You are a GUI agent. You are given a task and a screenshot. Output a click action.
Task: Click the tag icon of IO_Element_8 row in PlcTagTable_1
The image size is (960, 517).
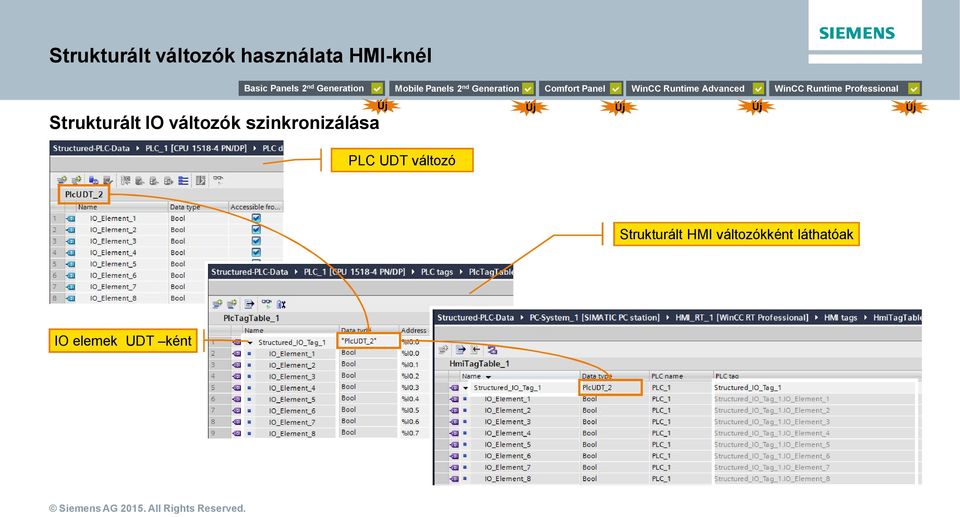tap(236, 434)
